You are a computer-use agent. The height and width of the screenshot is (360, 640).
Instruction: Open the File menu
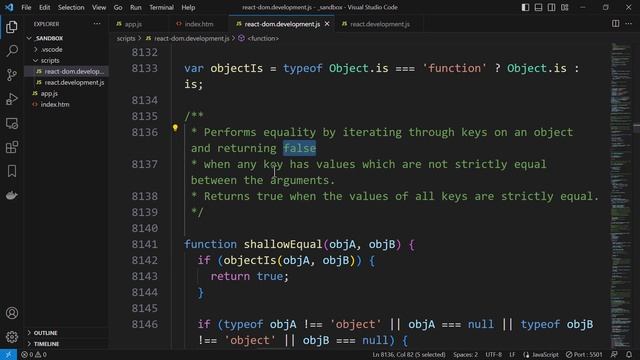(x=26, y=7)
